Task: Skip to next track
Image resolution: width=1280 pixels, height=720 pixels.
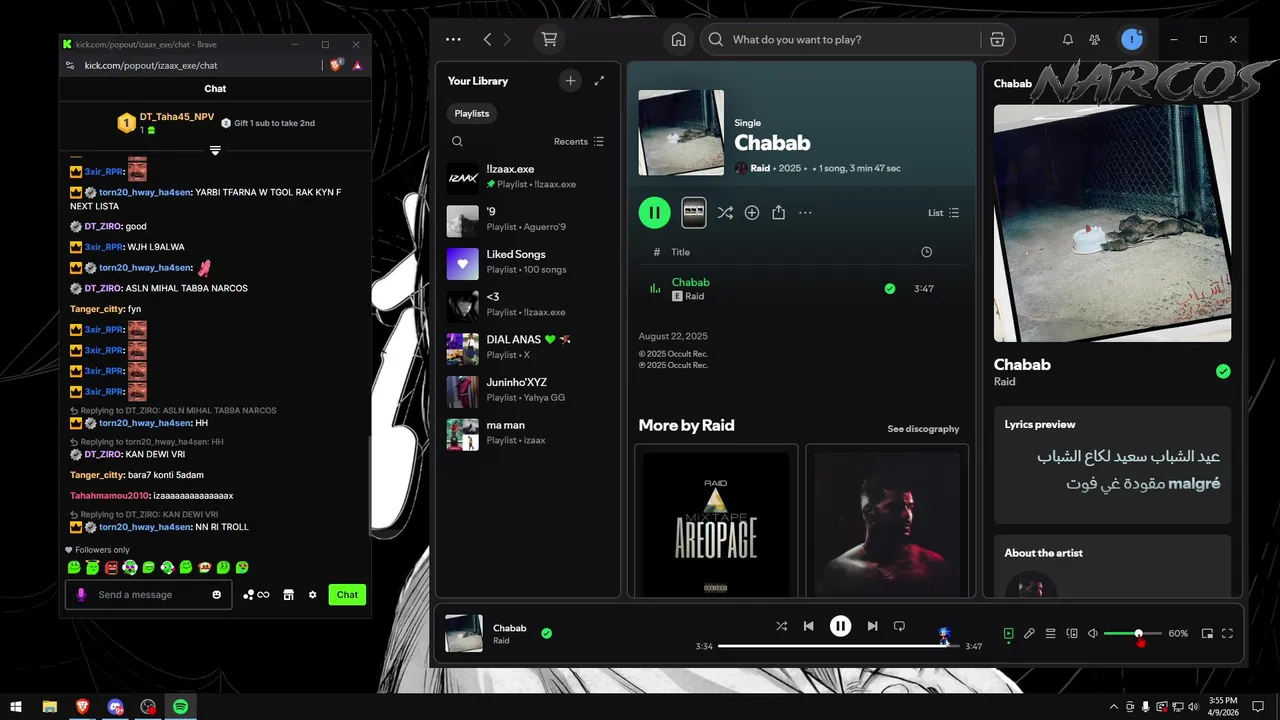Action: [x=872, y=626]
